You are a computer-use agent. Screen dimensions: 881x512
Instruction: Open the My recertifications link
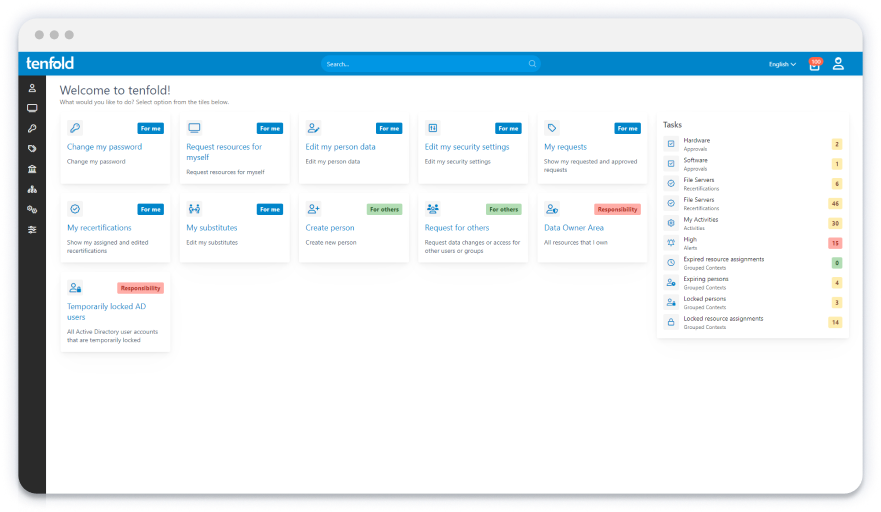pos(99,228)
